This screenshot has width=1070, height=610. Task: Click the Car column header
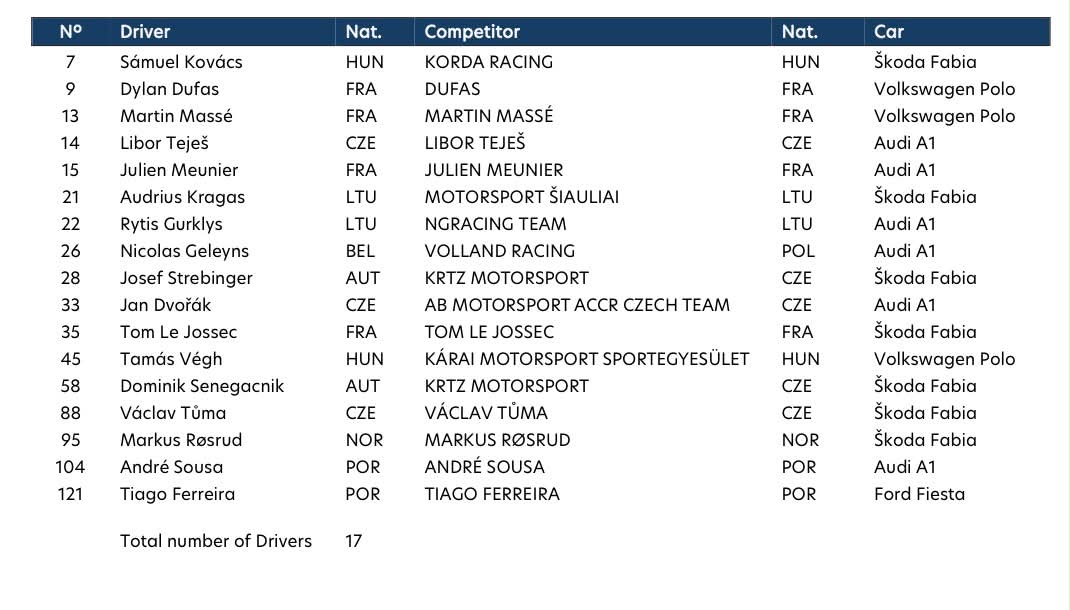click(888, 32)
